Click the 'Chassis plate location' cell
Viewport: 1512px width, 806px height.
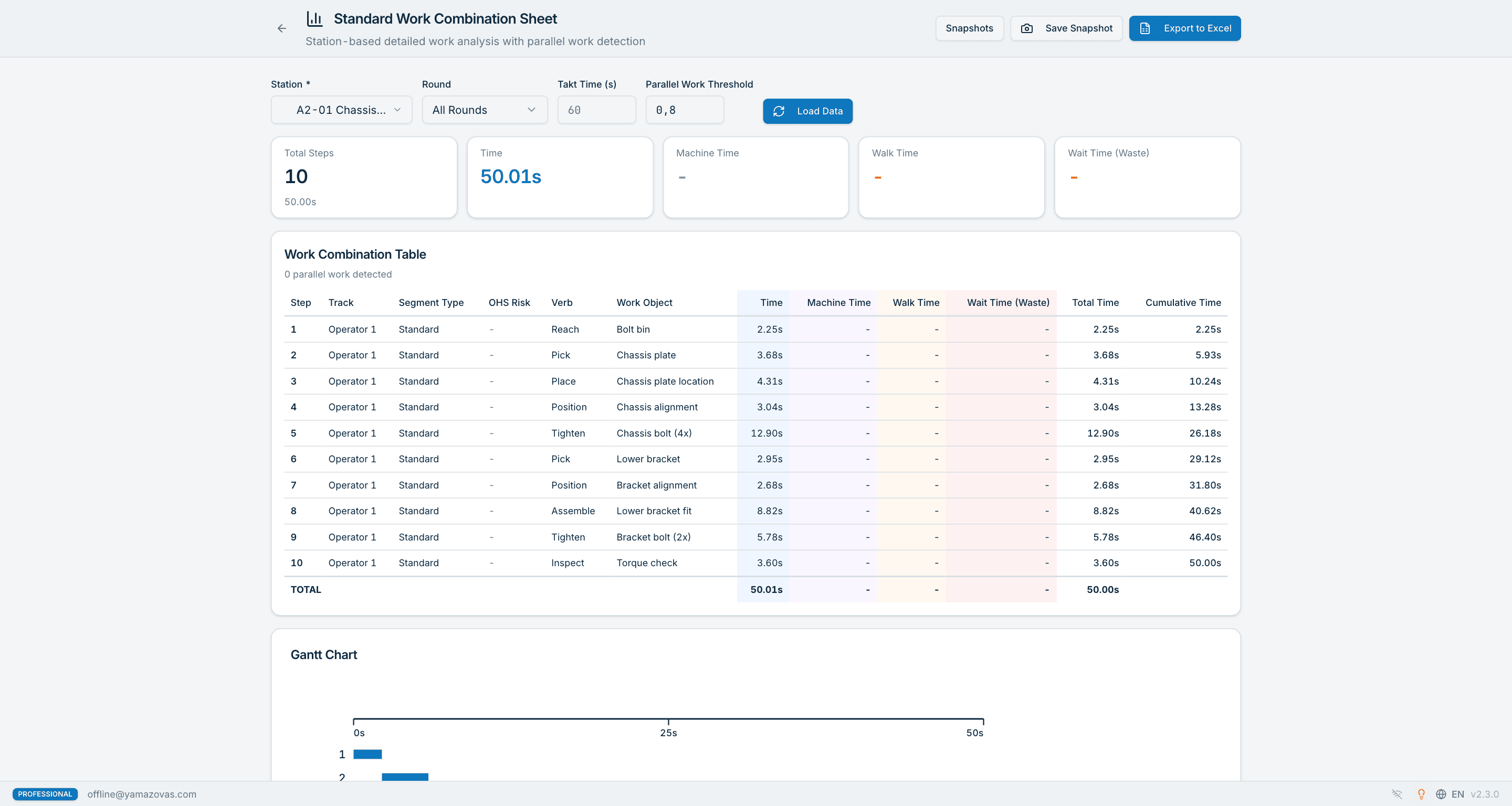[x=665, y=381]
